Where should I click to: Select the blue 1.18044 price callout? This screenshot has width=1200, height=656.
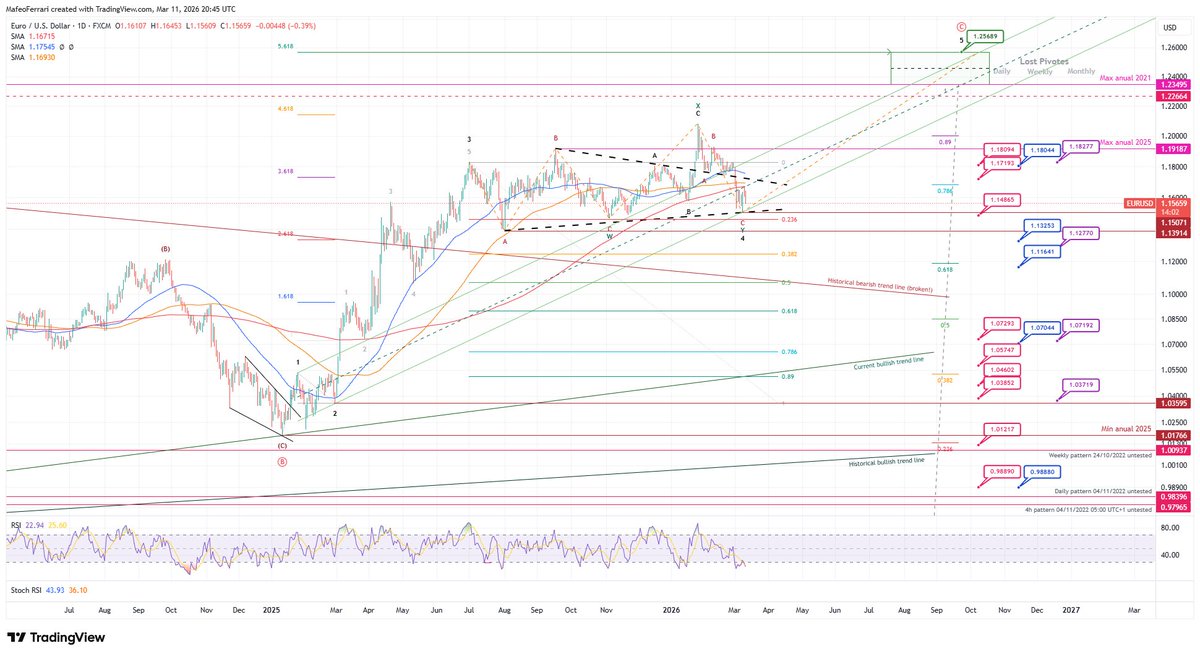coord(1041,150)
